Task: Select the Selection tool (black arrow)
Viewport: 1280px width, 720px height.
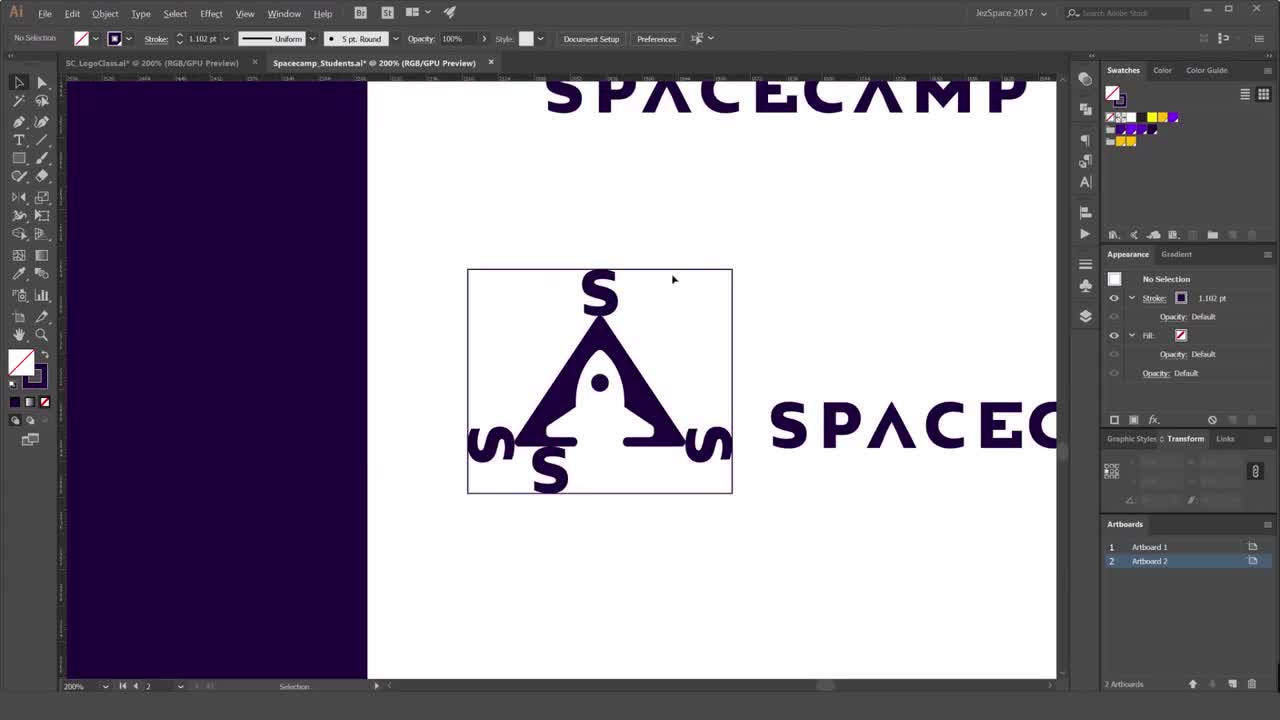Action: [19, 82]
